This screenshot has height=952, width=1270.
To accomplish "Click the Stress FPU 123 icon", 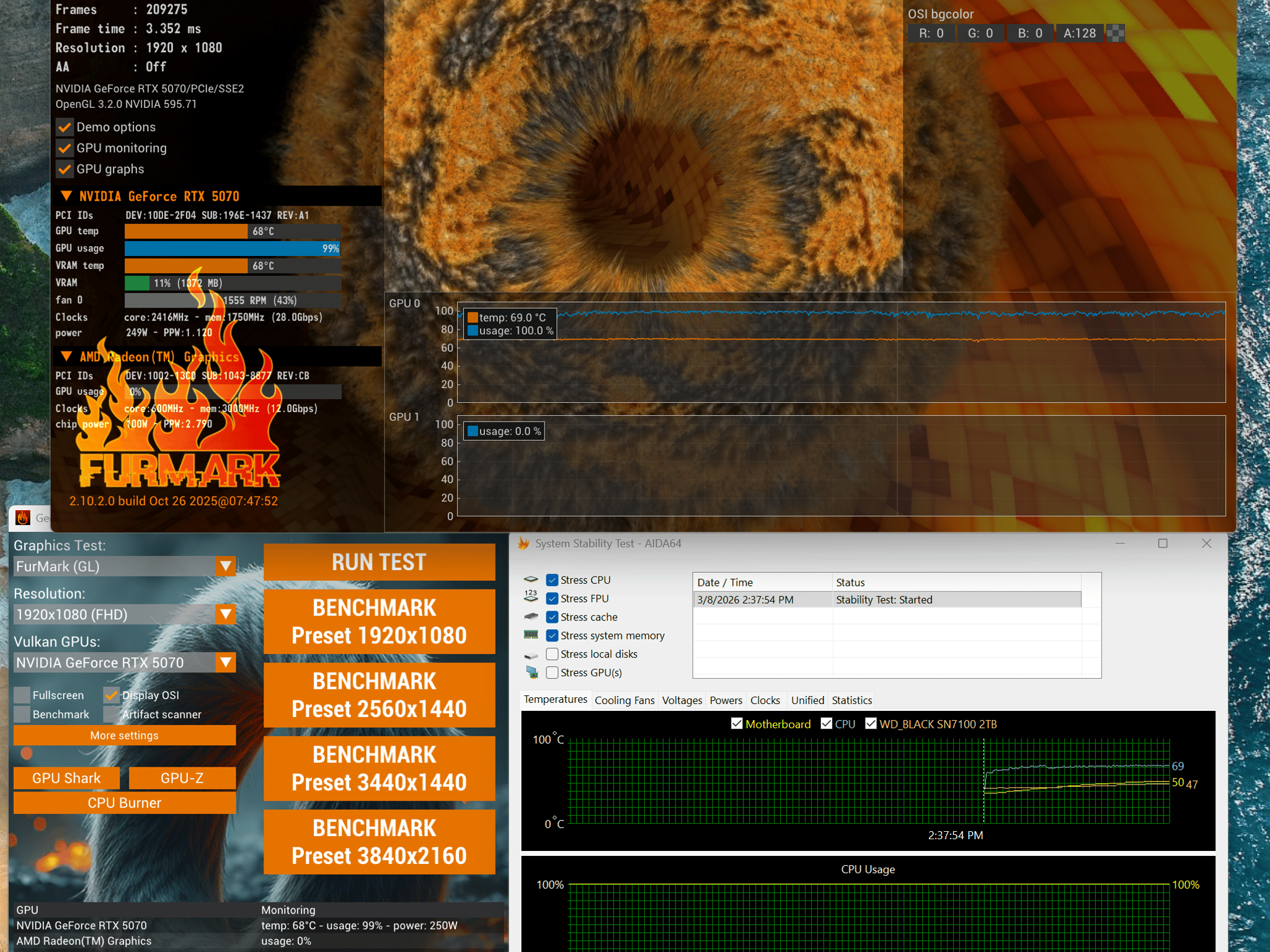I will tap(531, 597).
